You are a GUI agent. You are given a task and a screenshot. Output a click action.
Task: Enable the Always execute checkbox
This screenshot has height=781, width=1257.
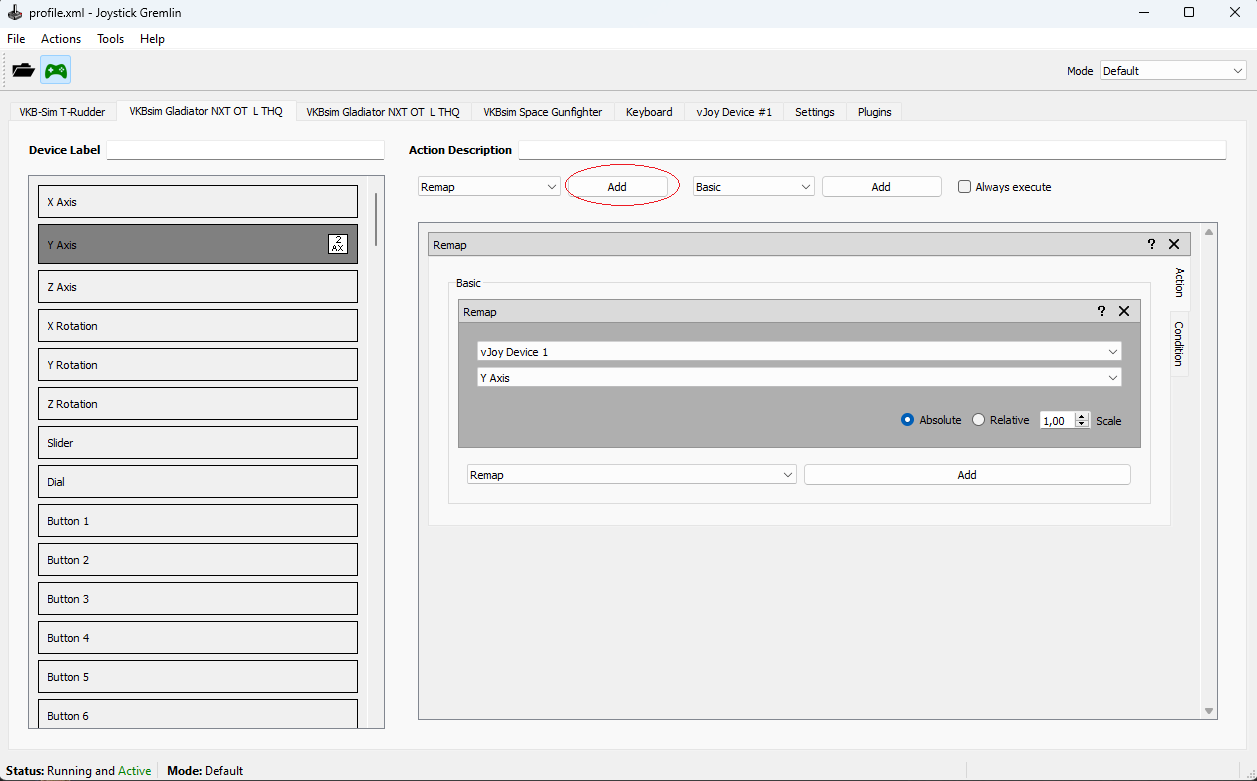(964, 187)
